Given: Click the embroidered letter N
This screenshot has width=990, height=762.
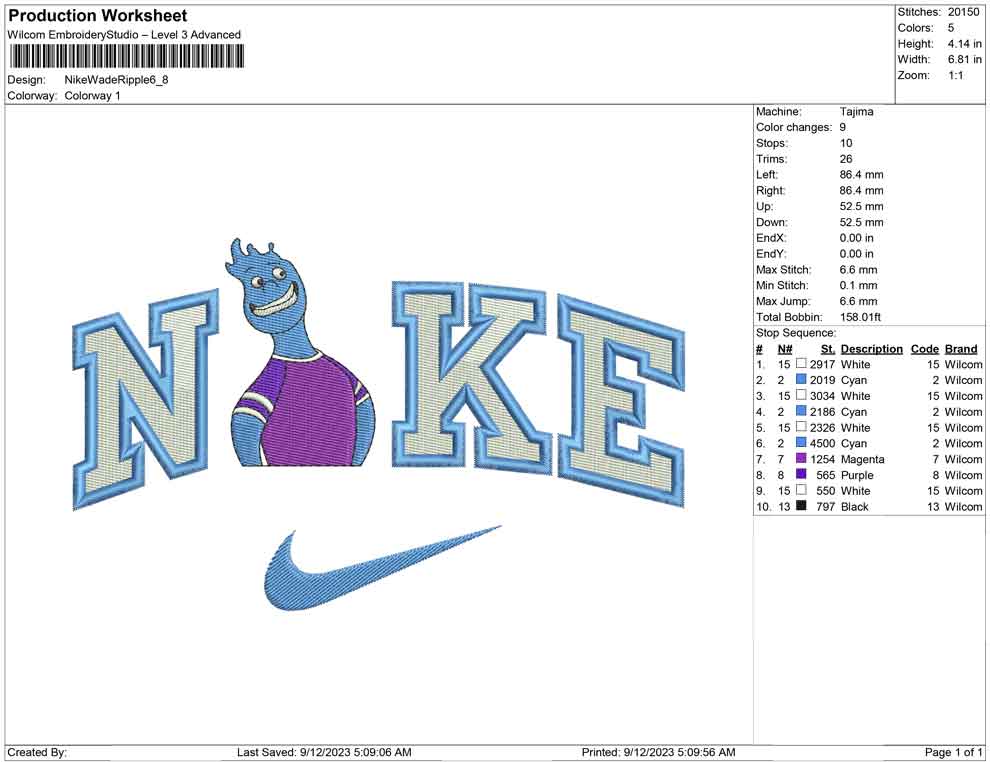Looking at the screenshot, I should point(145,398).
